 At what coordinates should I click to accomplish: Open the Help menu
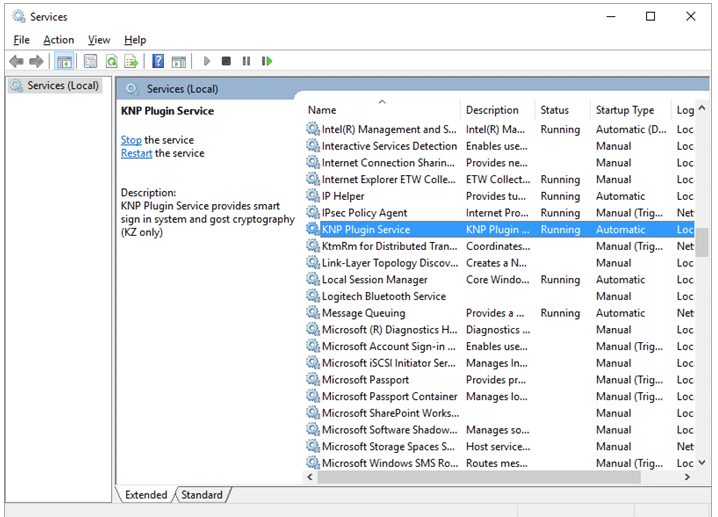[x=135, y=40]
